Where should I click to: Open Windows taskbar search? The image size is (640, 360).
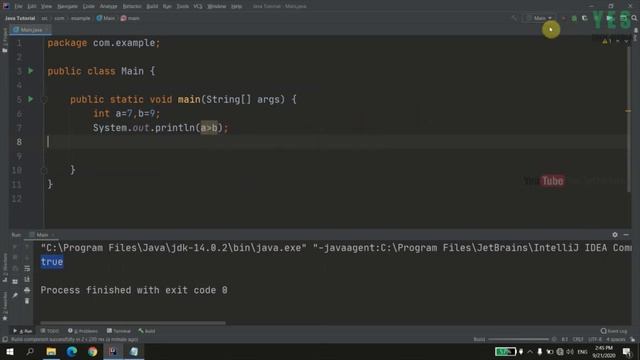point(30,351)
